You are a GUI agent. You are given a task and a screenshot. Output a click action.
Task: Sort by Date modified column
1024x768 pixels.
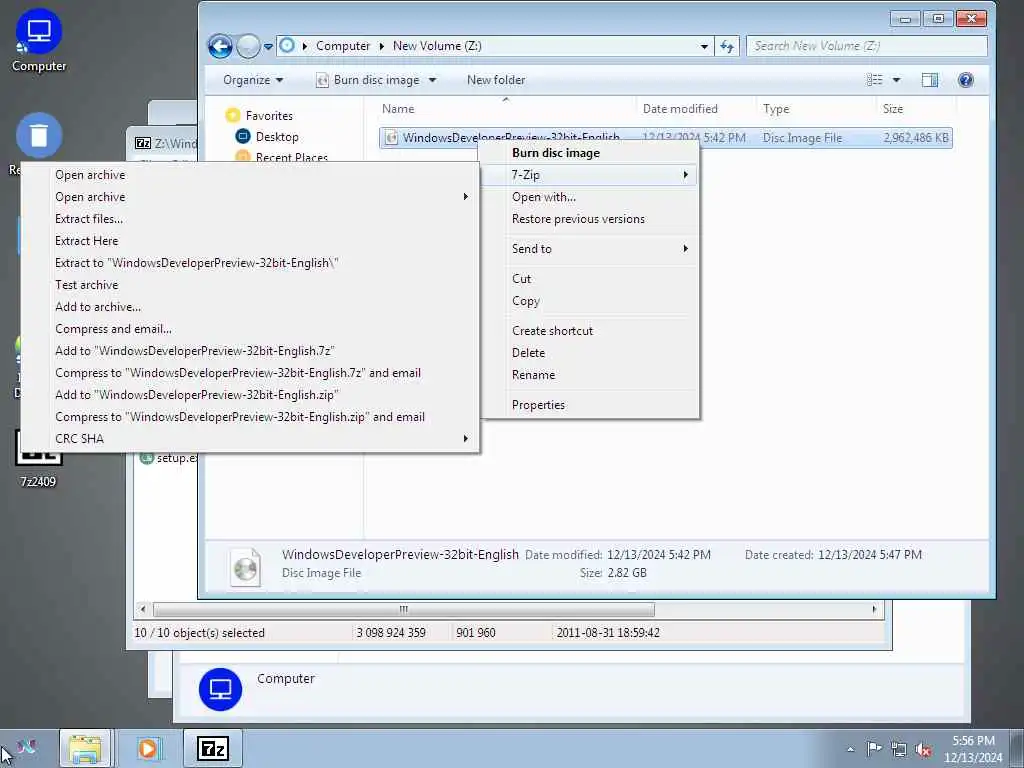(x=696, y=109)
